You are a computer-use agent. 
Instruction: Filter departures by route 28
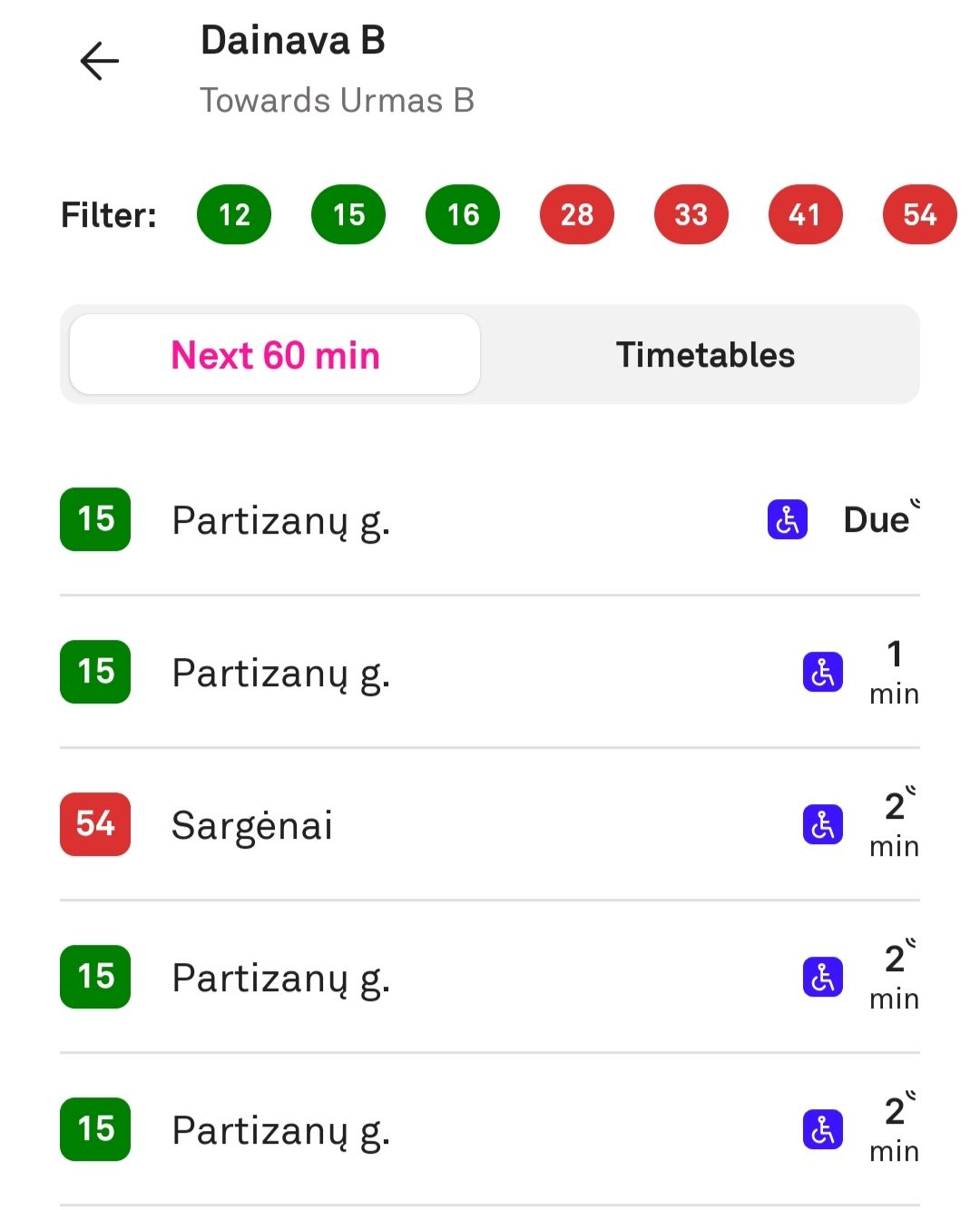pos(577,215)
